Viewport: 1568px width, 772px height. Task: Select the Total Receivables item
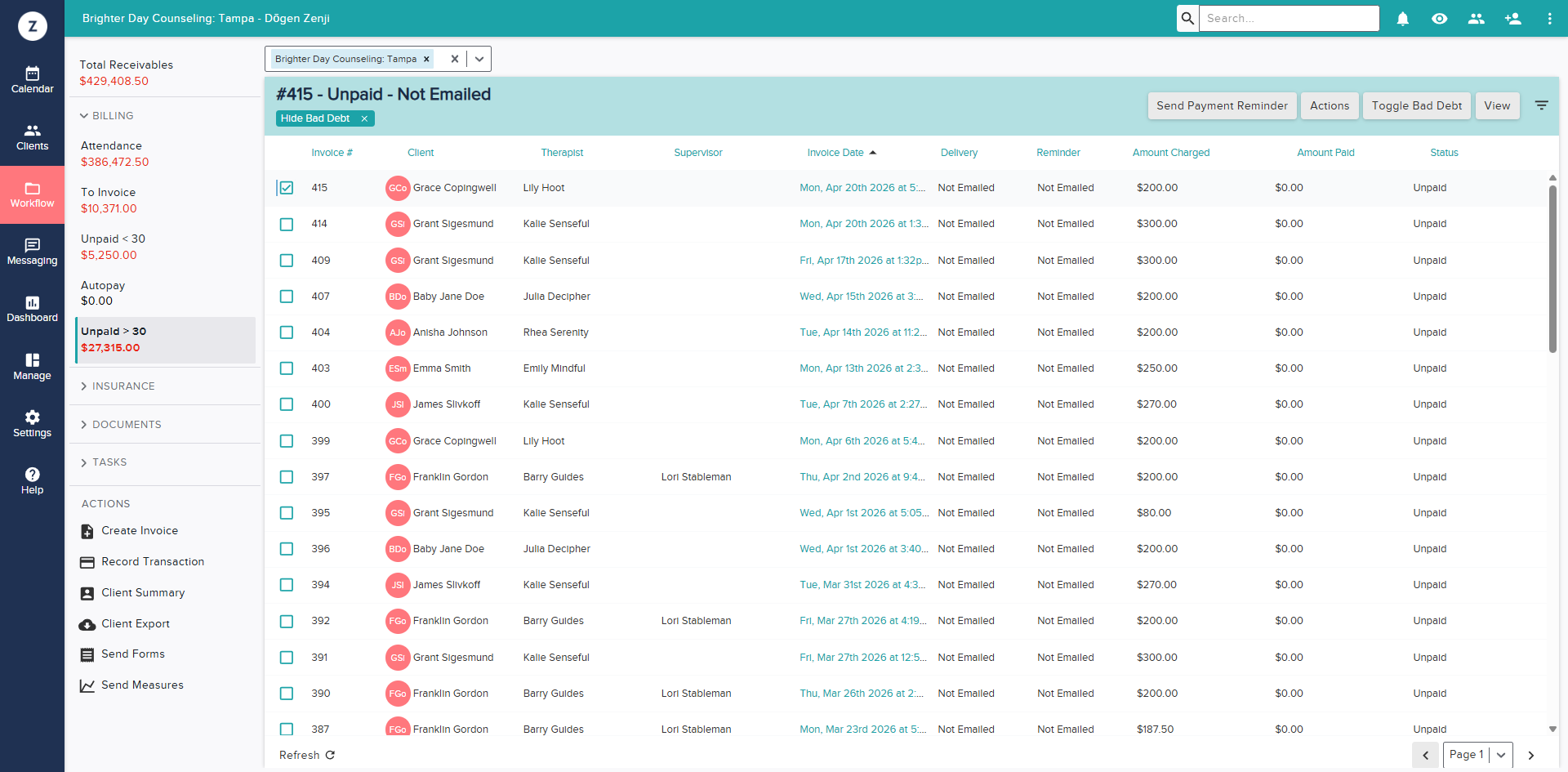click(126, 73)
